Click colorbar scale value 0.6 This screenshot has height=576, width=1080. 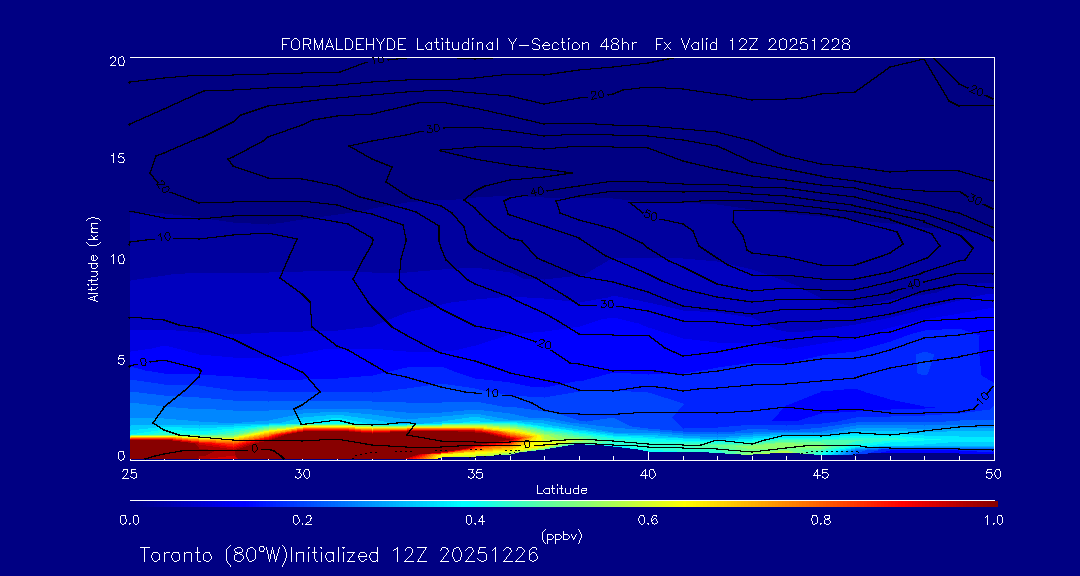648,521
